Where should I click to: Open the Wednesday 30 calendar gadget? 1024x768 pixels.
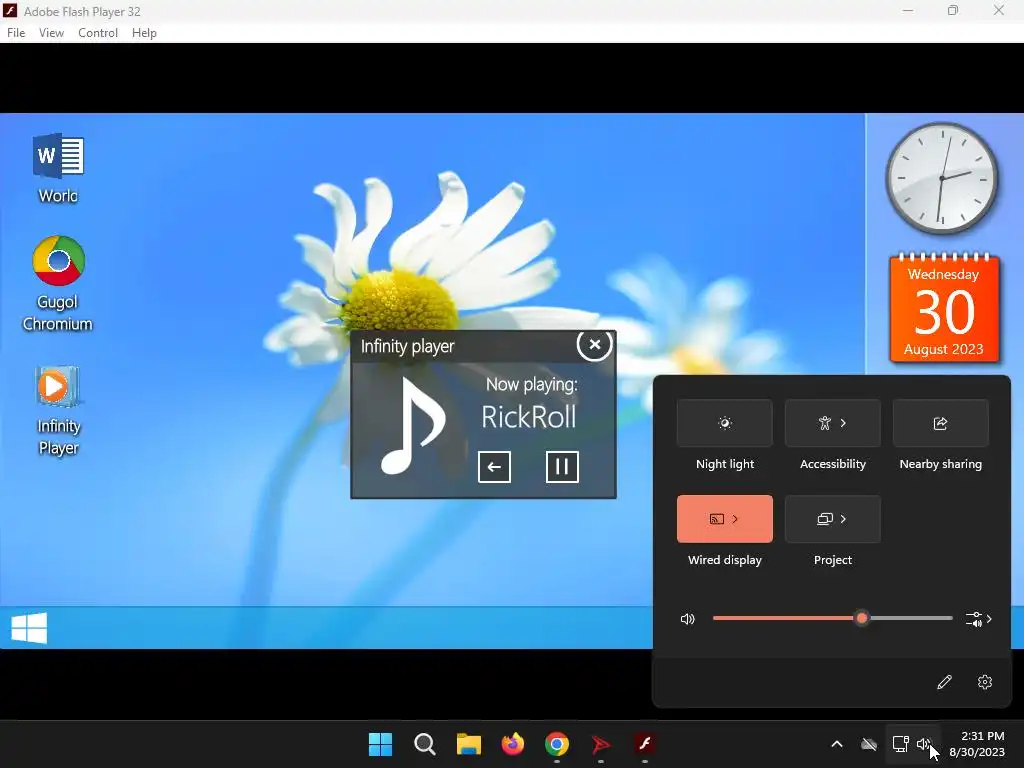click(x=944, y=308)
